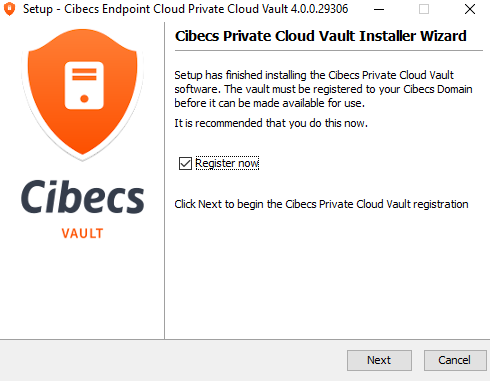Click the orange VAULT label under the logo
Viewport: 490px width, 381px height.
[82, 233]
